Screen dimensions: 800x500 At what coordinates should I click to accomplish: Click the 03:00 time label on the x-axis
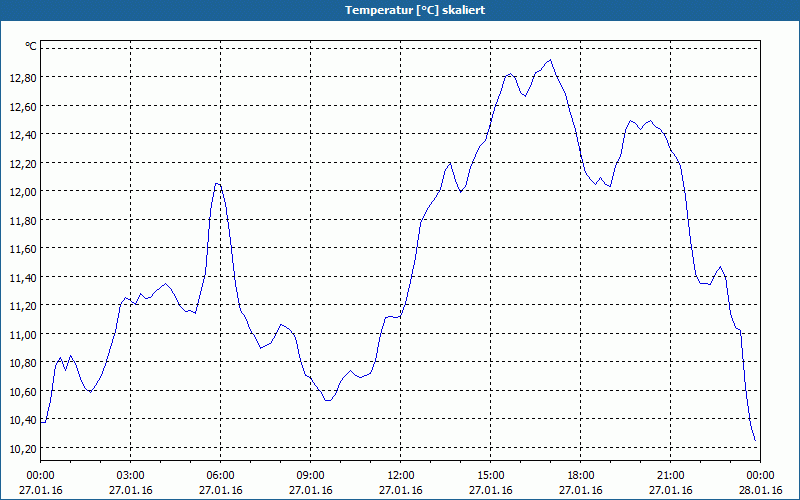tap(131, 475)
